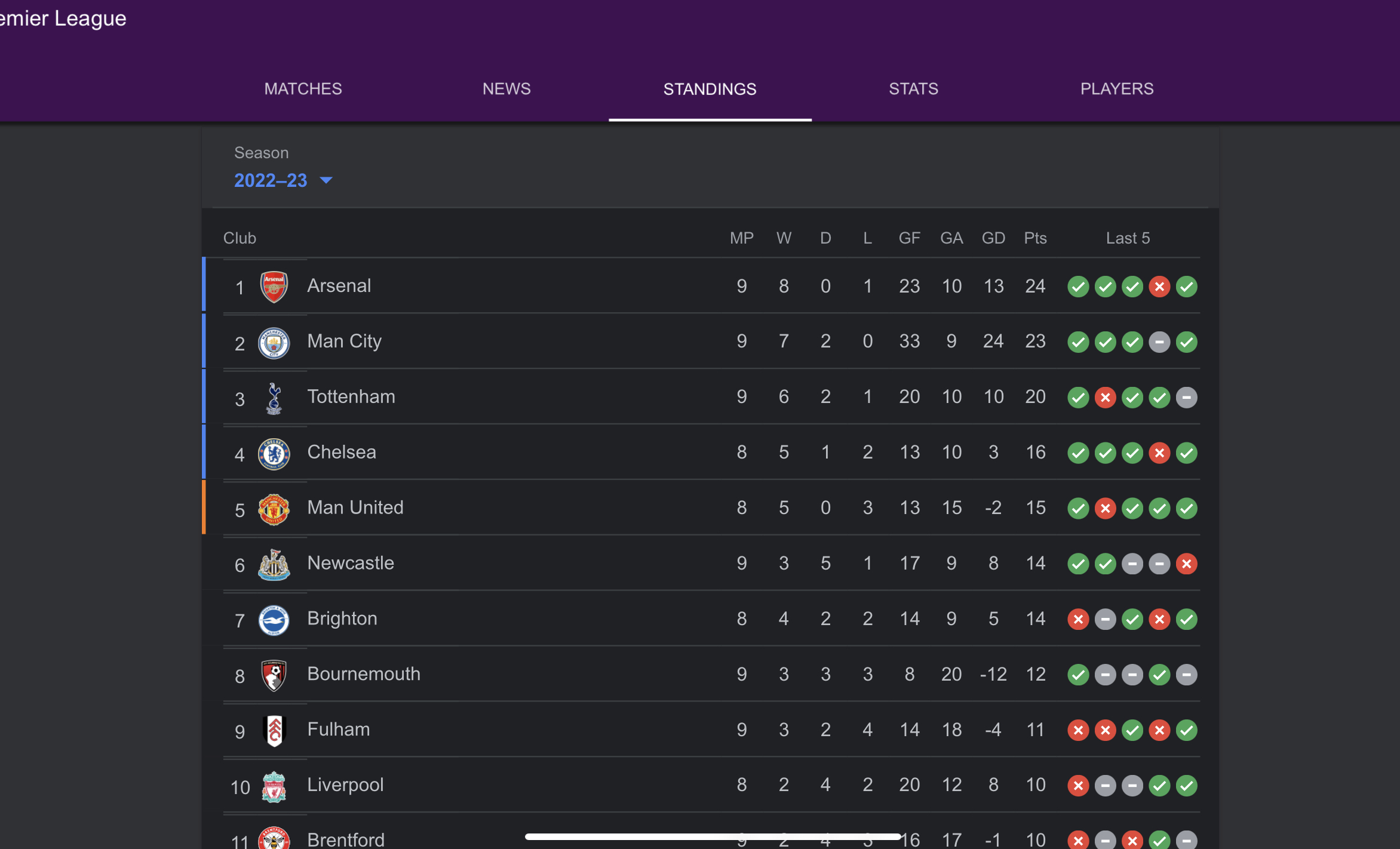This screenshot has width=1400, height=849.
Task: Select the News tab
Action: click(506, 89)
